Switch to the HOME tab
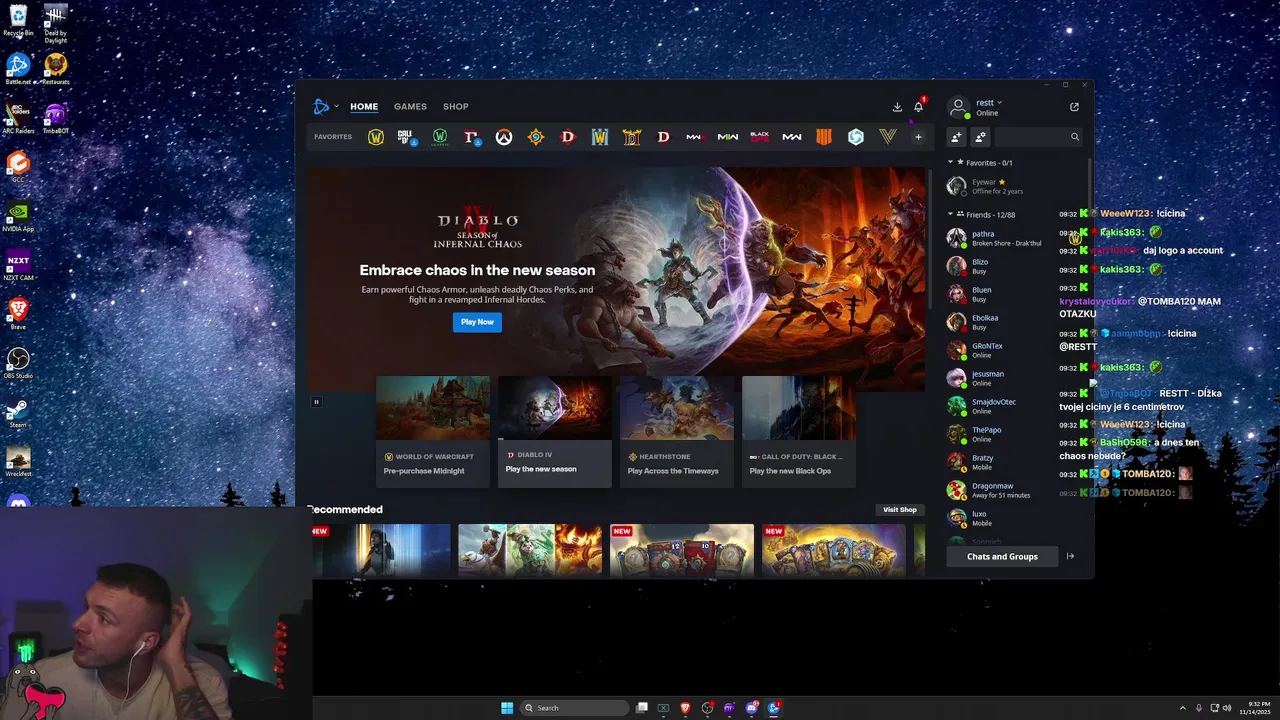This screenshot has width=1280, height=720. point(364,106)
